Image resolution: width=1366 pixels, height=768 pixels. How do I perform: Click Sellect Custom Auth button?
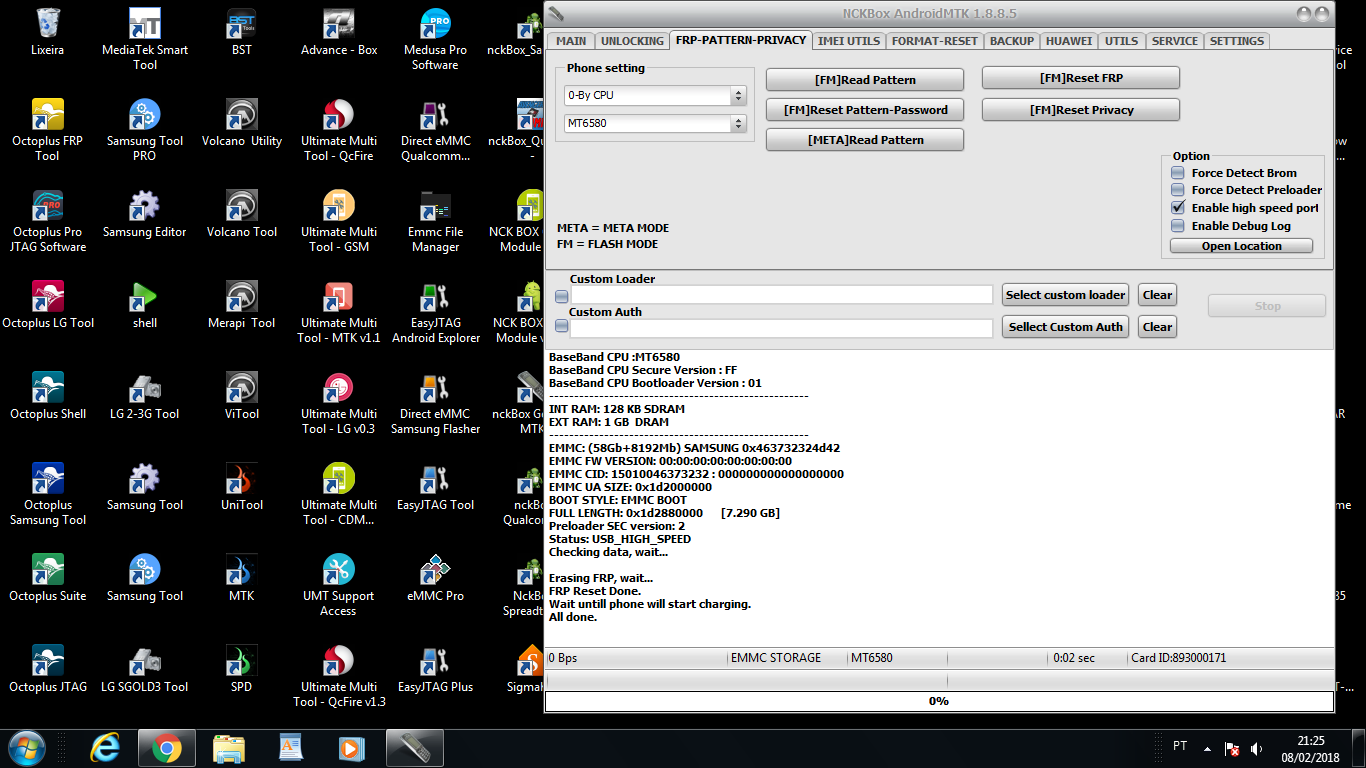(1065, 327)
